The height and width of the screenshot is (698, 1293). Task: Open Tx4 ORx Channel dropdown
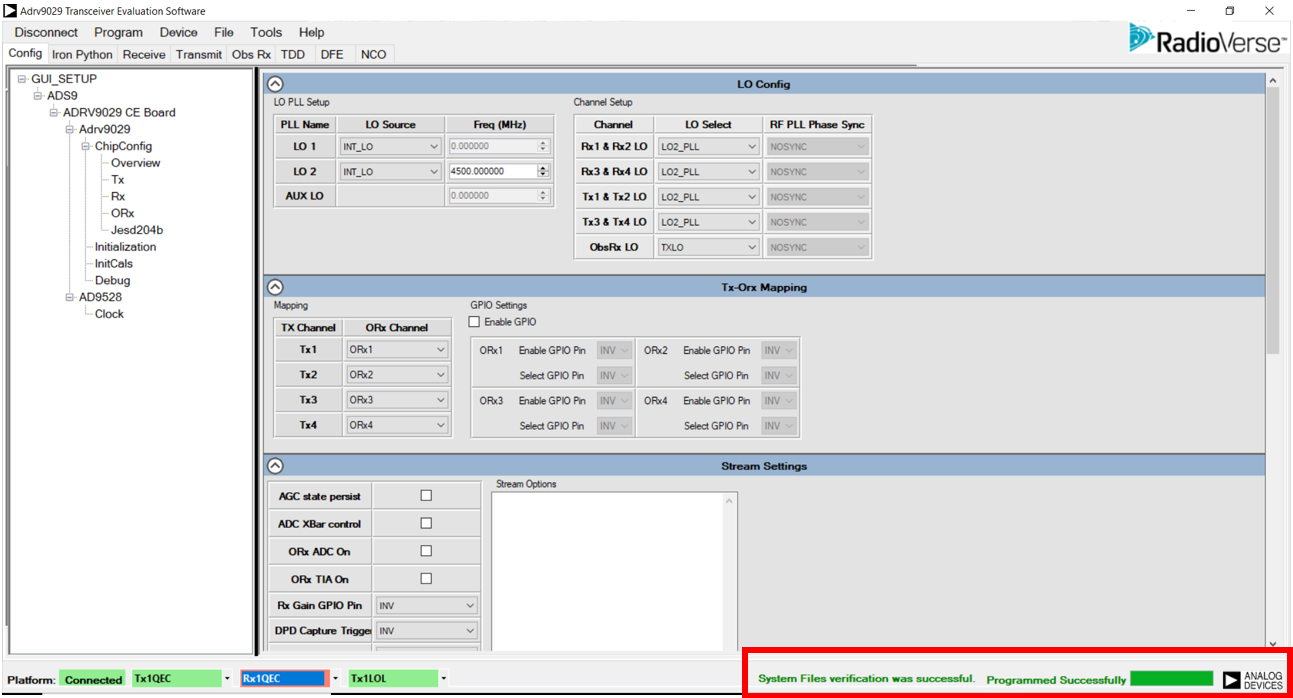(x=397, y=425)
